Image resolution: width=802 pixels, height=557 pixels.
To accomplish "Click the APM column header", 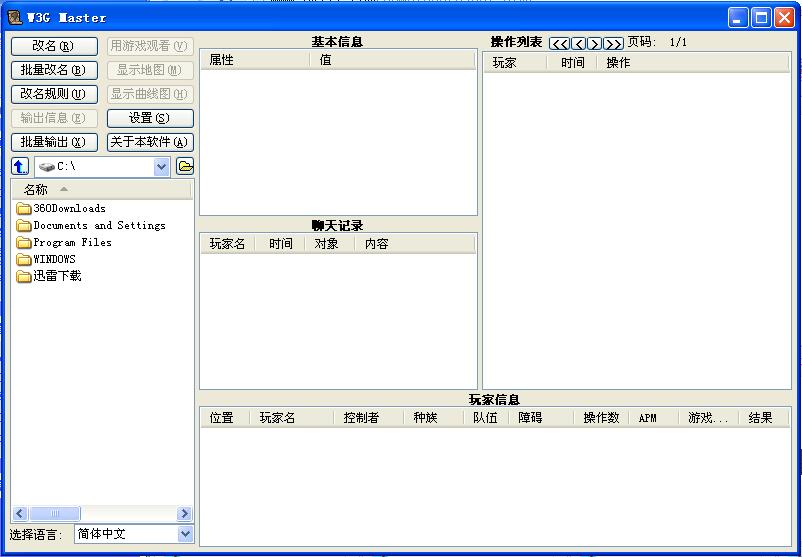I will [654, 418].
